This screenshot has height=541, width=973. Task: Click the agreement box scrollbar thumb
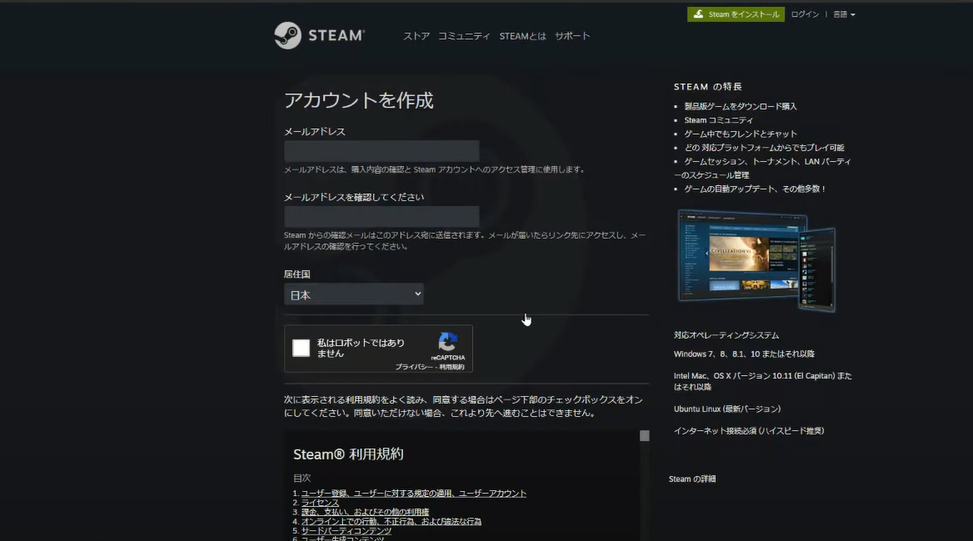645,436
